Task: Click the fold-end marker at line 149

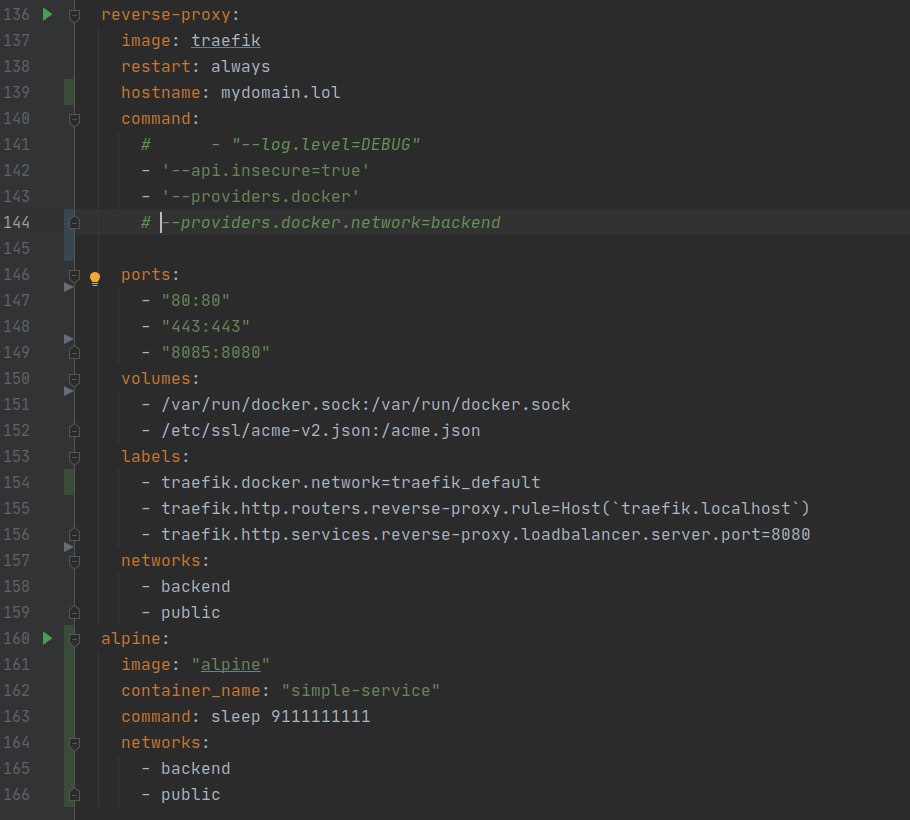Action: [74, 353]
